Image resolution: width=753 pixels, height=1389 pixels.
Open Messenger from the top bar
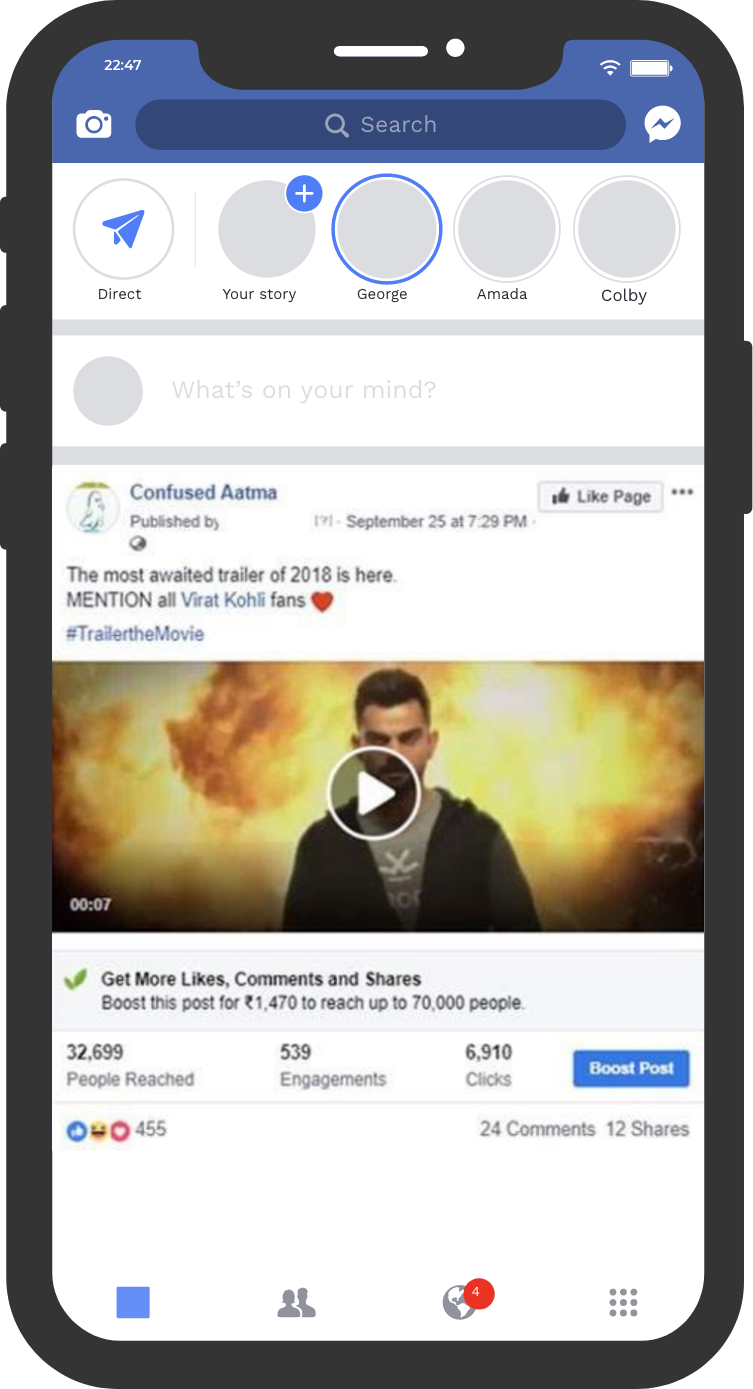662,125
